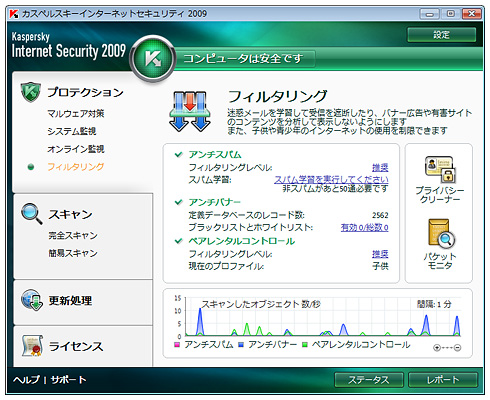Click 非スパムがあと50通必要です text
Viewport: 490px width, 400px height.
335,189
